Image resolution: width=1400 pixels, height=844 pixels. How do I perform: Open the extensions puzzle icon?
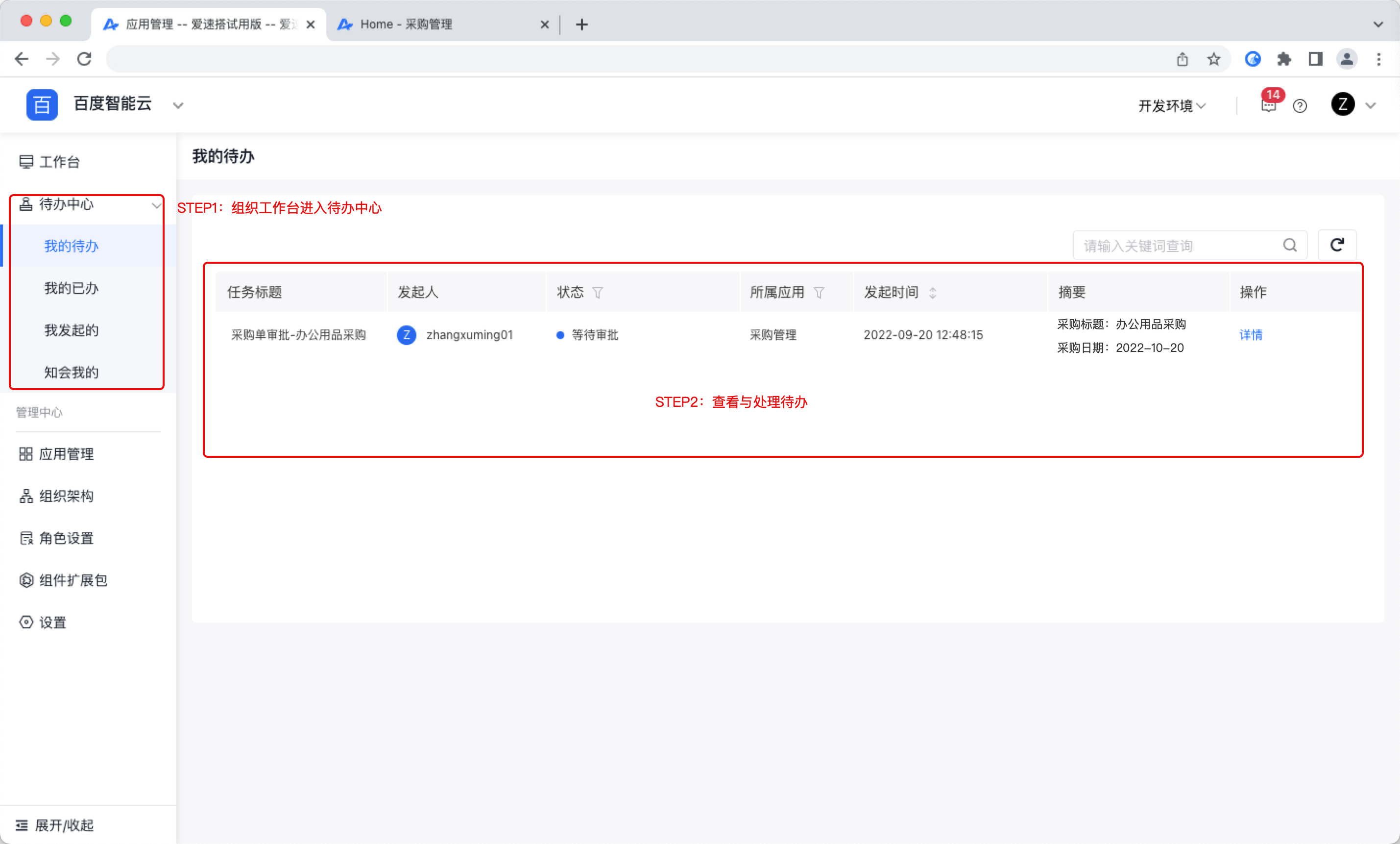tap(1284, 59)
